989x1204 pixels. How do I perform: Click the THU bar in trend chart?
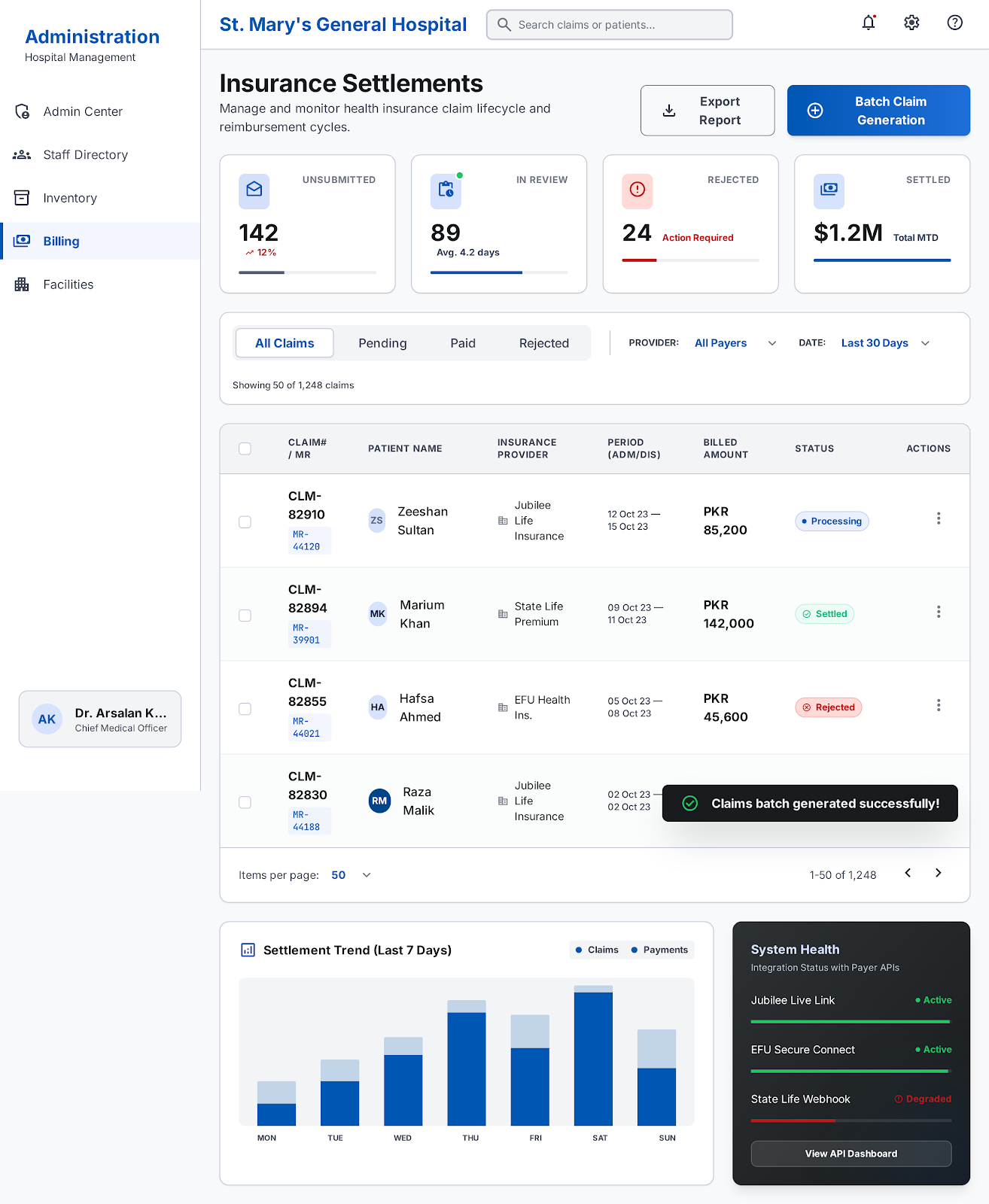click(467, 1063)
